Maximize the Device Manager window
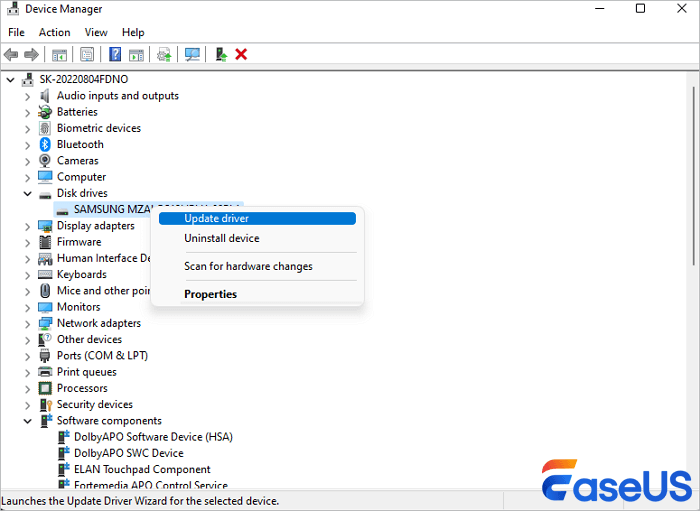This screenshot has width=700, height=511. tap(640, 8)
